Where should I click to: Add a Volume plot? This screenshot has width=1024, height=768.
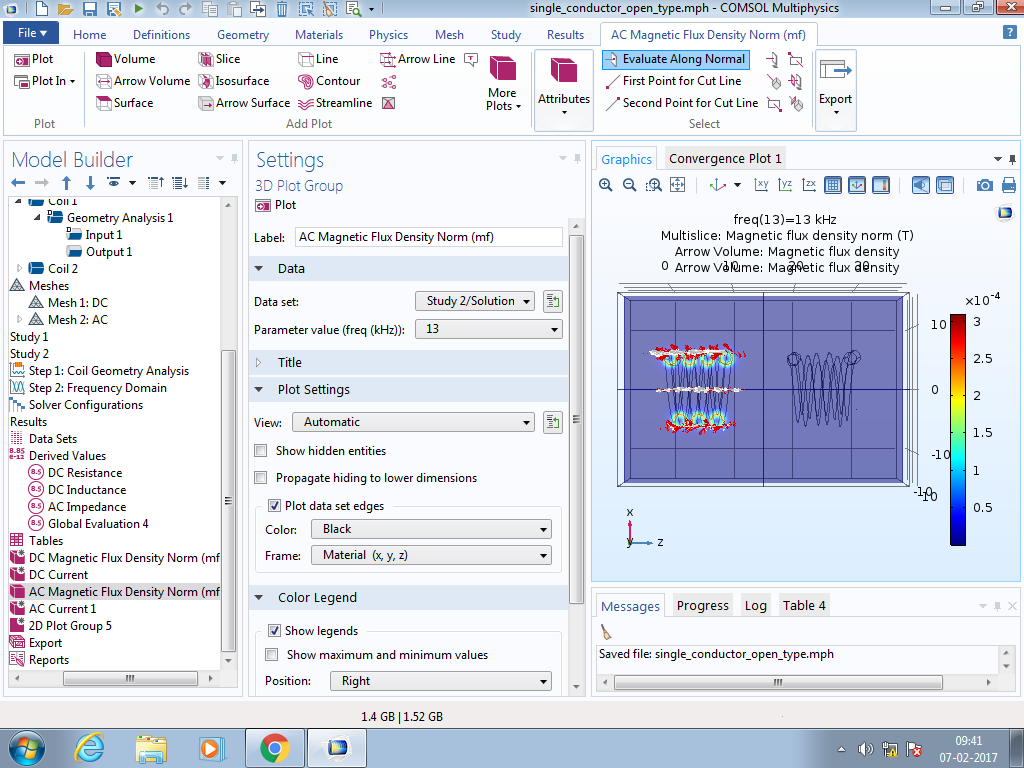126,59
